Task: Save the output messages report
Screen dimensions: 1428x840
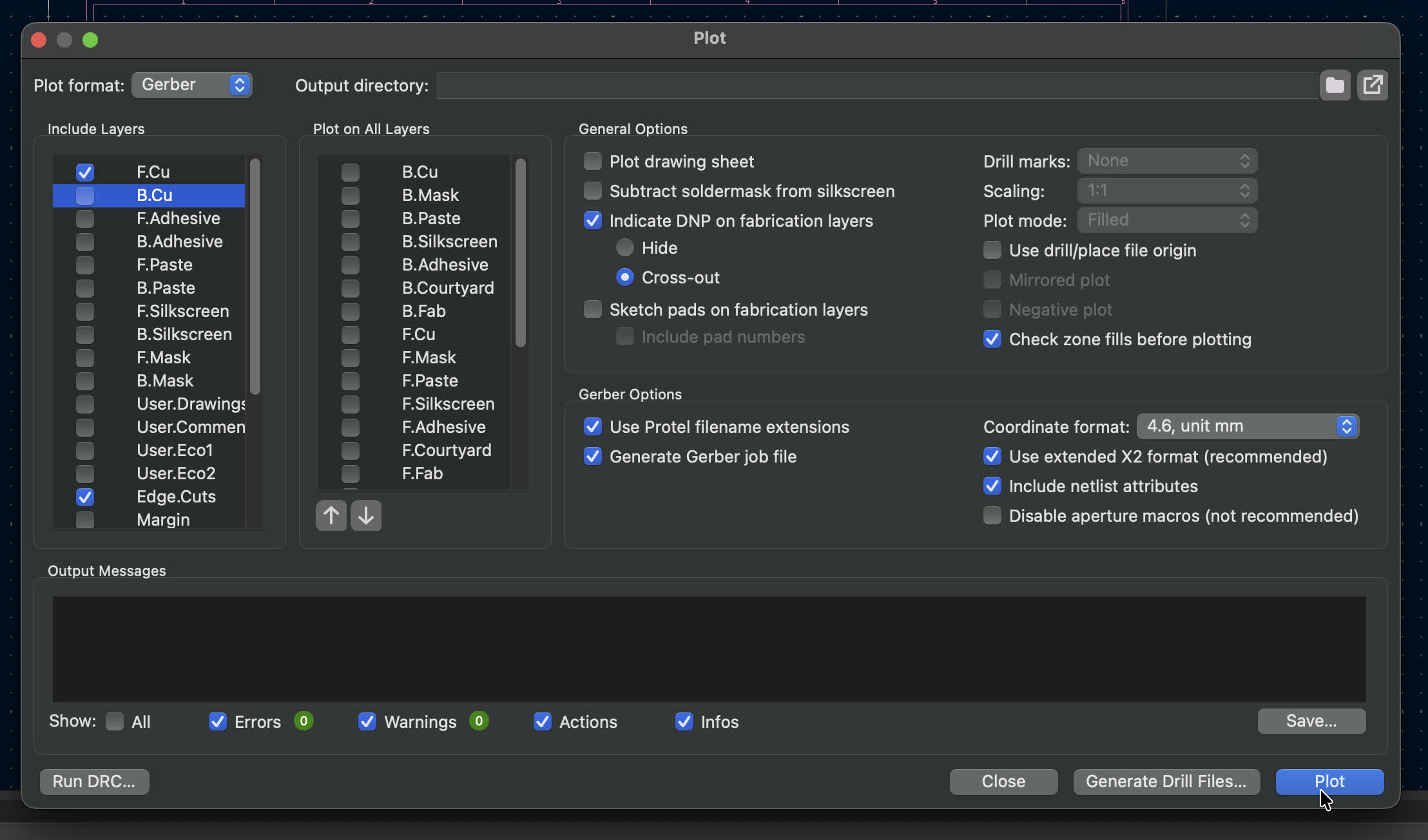Action: (x=1311, y=721)
